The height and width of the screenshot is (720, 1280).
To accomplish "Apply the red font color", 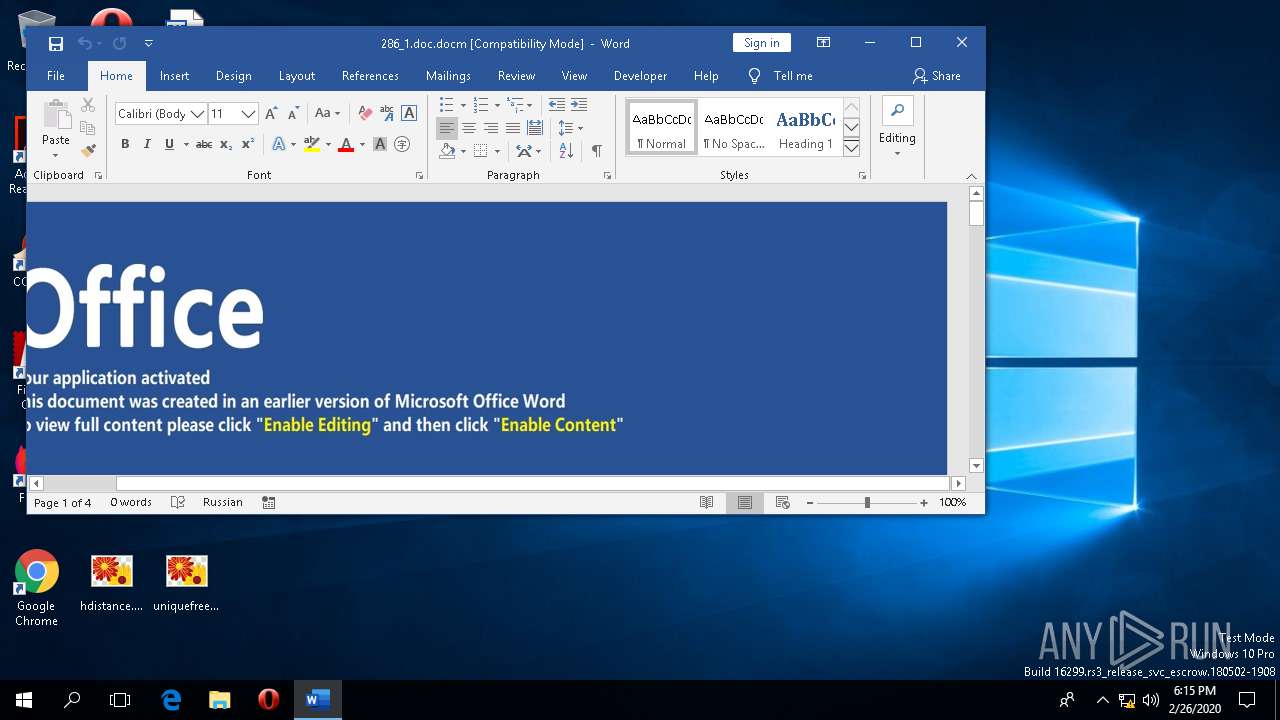I will coord(346,144).
